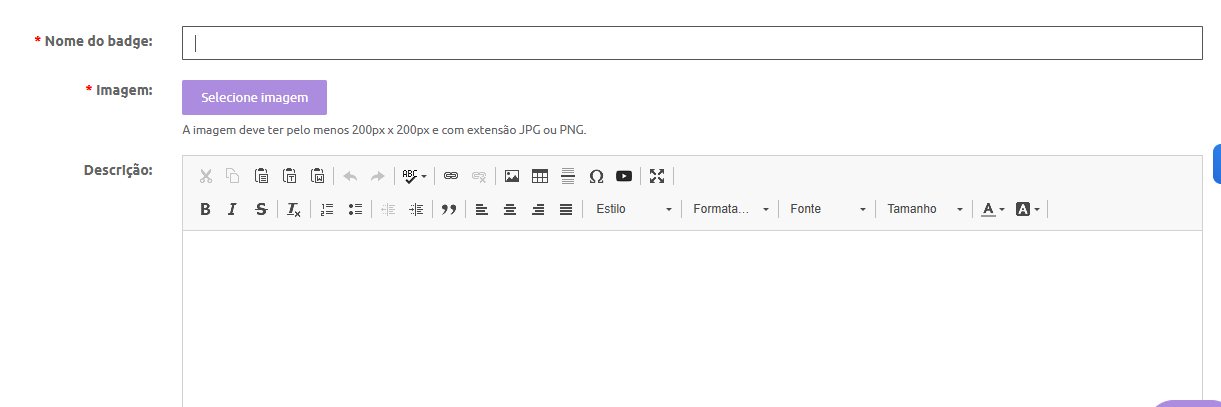Image resolution: width=1221 pixels, height=407 pixels.
Task: Insert a numbered list
Action: pos(326,209)
